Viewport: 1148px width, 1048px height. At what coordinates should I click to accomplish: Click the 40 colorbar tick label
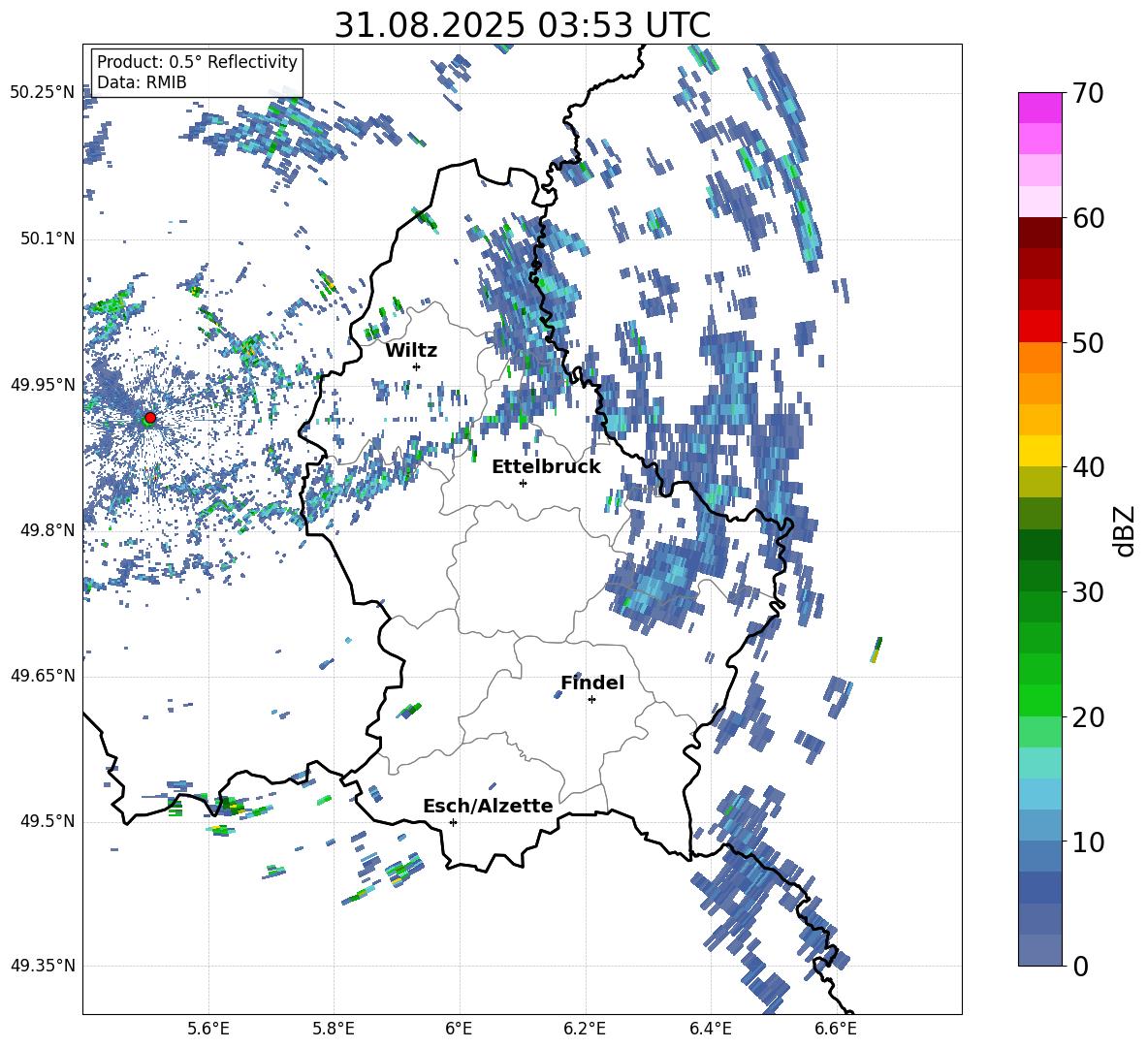[x=1088, y=467]
